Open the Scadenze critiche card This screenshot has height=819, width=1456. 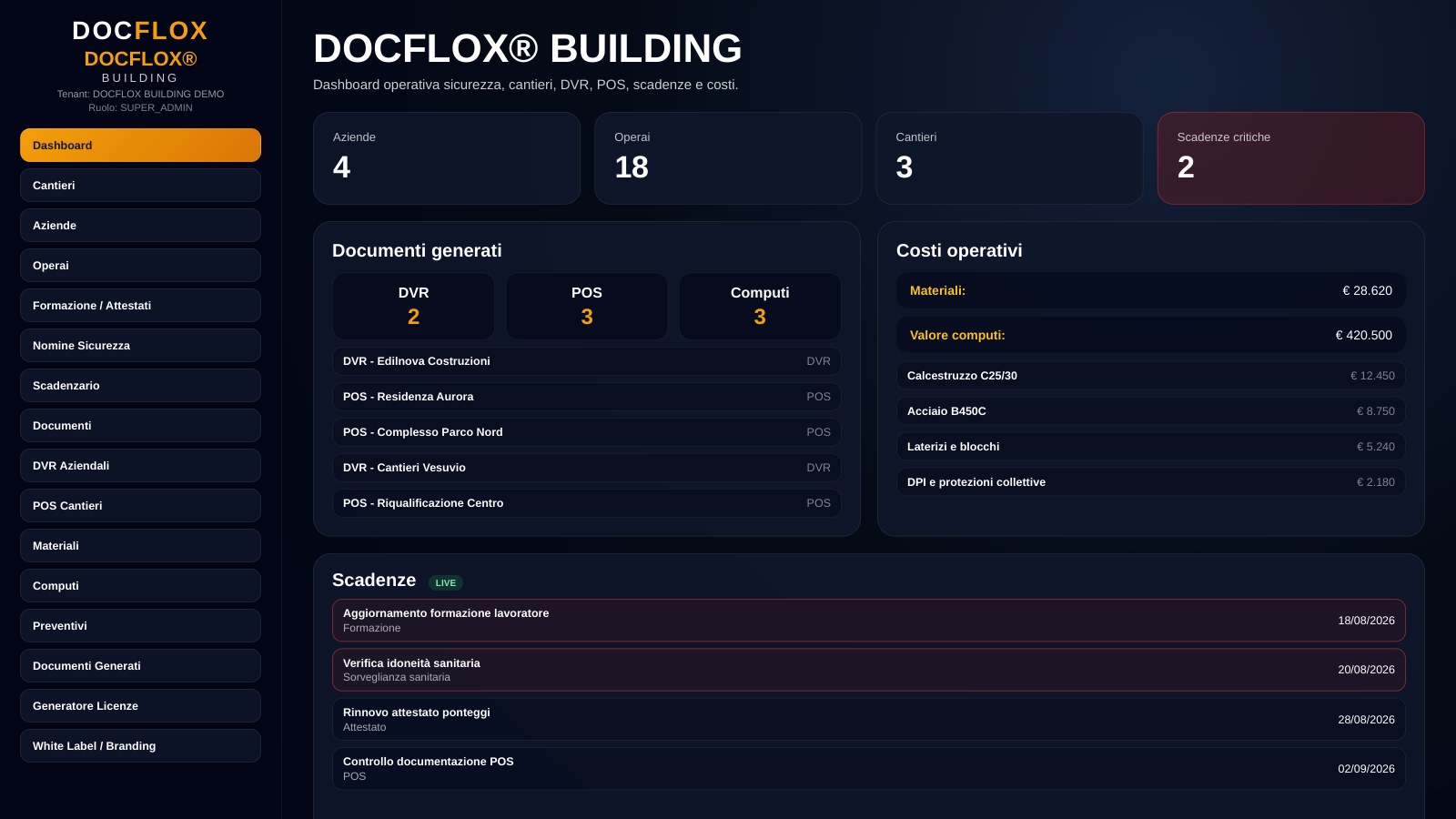[1290, 158]
